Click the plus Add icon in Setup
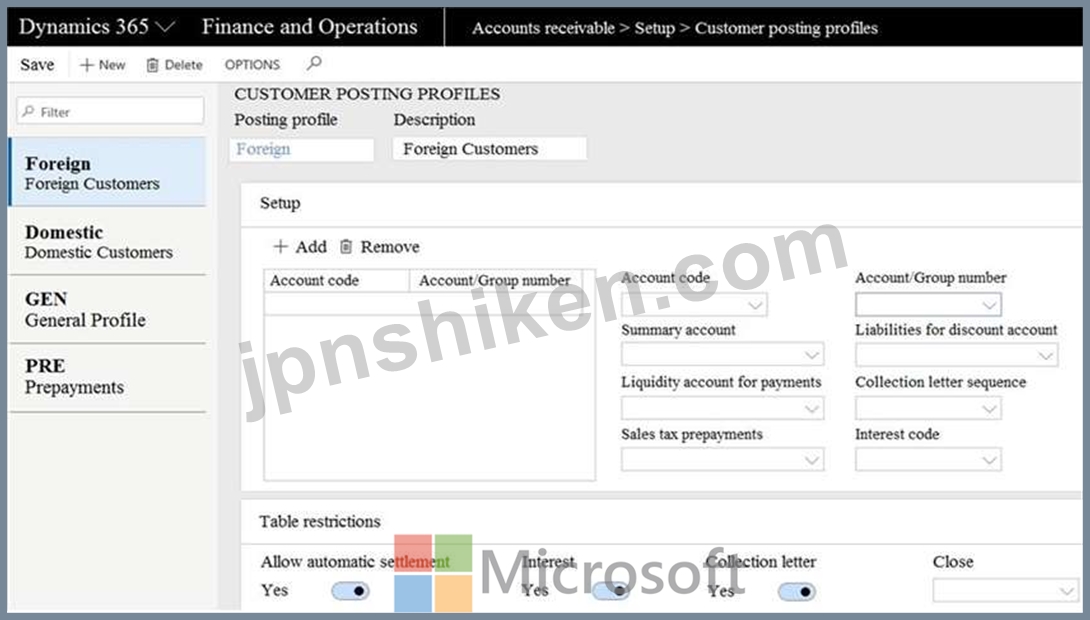Image resolution: width=1090 pixels, height=620 pixels. coord(280,247)
